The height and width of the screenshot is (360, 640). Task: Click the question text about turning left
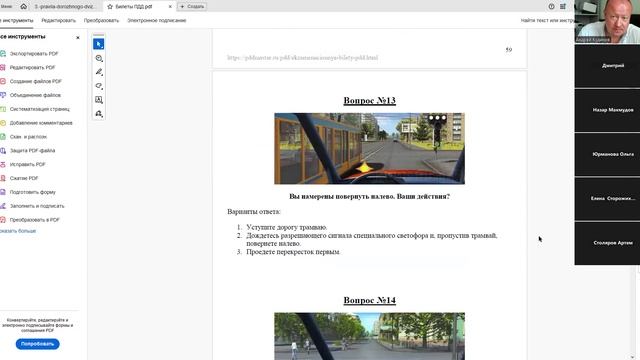tap(369, 196)
